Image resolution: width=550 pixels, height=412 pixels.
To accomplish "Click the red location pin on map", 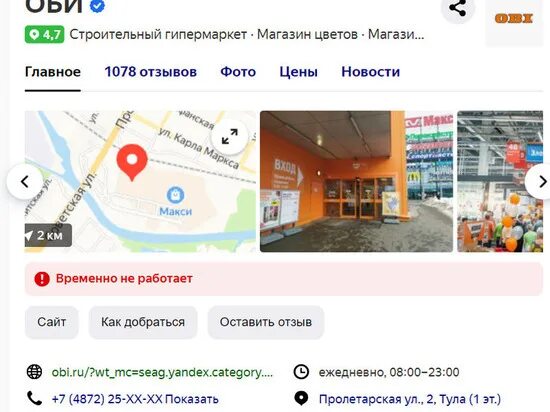I will coord(132,162).
